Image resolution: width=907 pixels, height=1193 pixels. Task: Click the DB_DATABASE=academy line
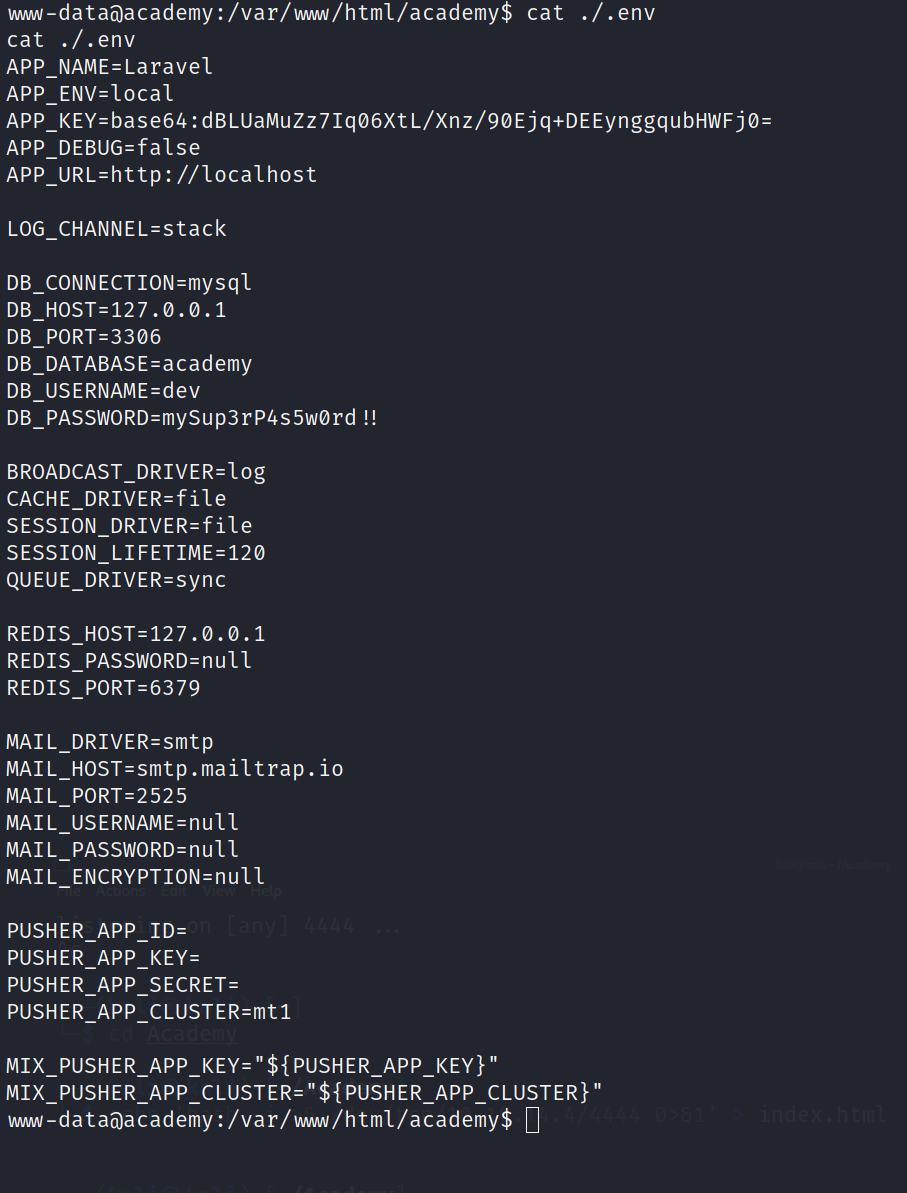(129, 364)
